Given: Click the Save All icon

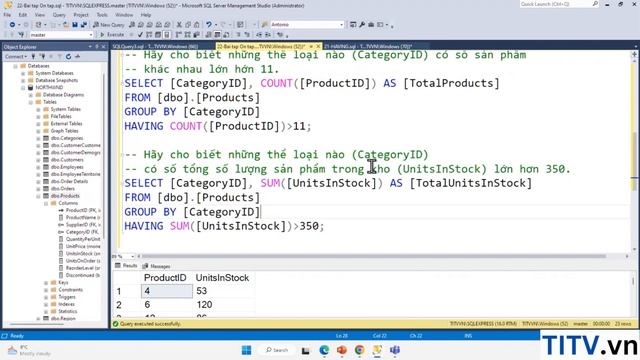Looking at the screenshot, I should tap(84, 25).
